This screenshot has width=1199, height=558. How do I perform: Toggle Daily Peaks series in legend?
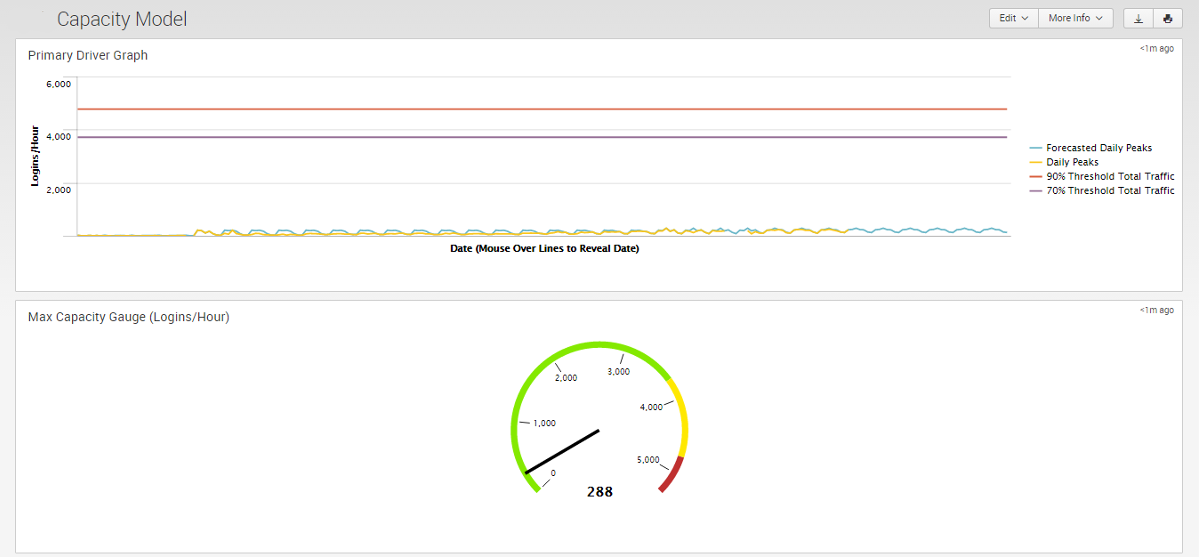pos(1072,162)
